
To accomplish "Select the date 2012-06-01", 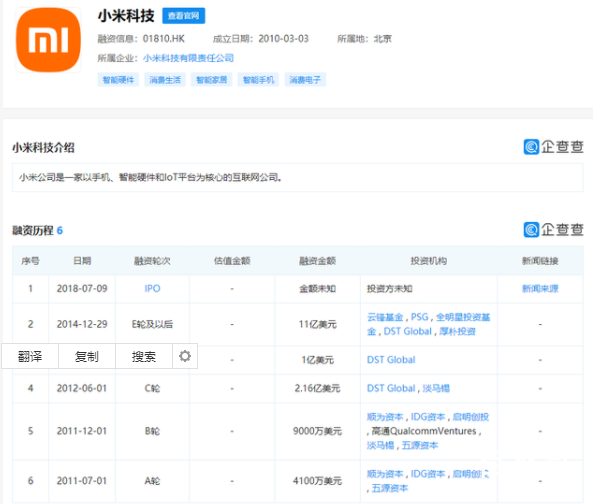I will coord(82,388).
